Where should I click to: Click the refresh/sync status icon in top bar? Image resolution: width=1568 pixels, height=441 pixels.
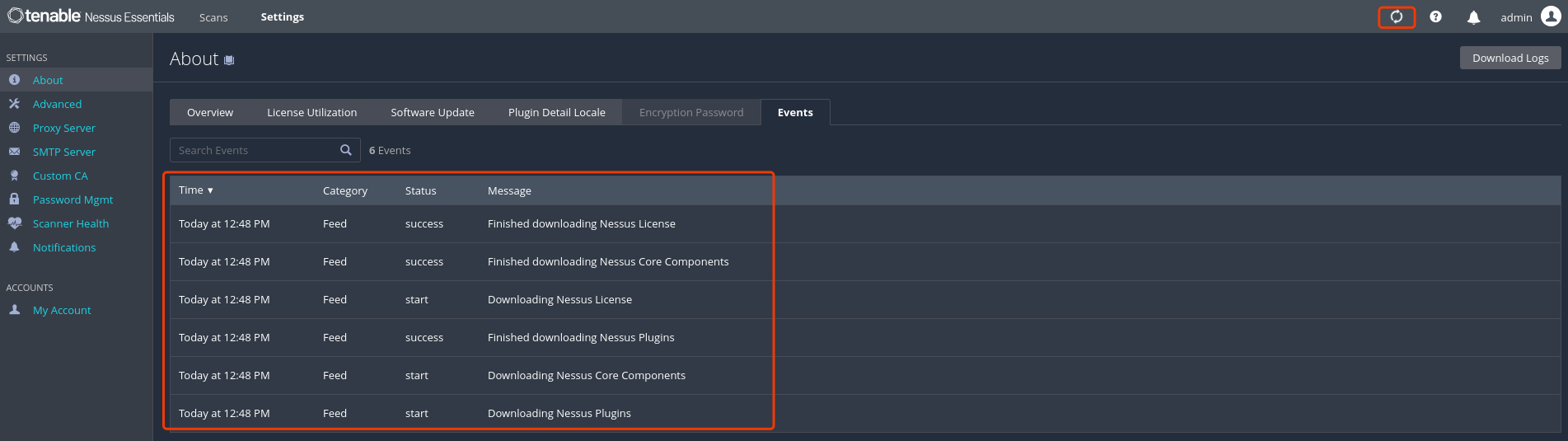coord(1397,16)
